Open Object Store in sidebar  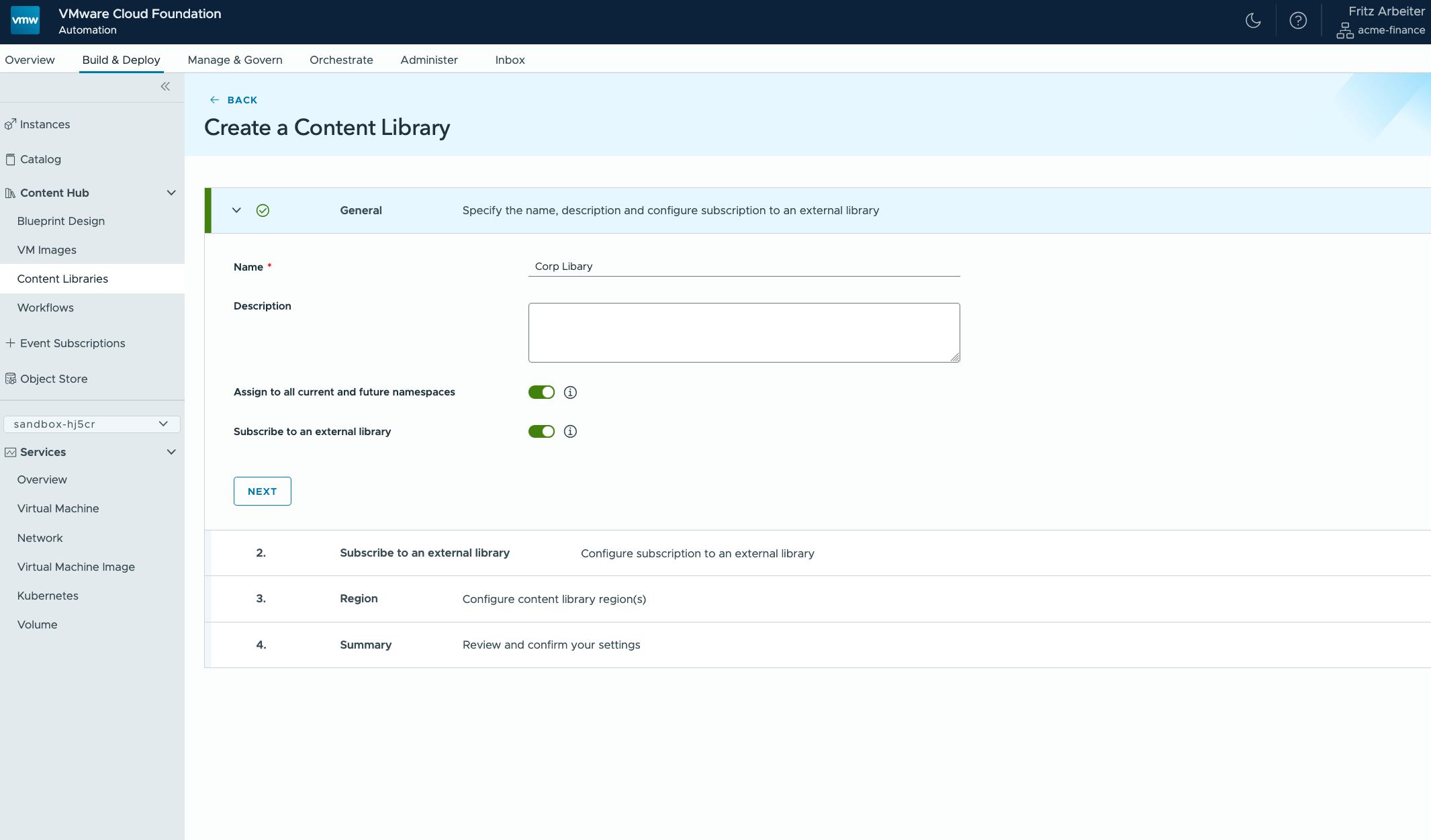pos(54,379)
